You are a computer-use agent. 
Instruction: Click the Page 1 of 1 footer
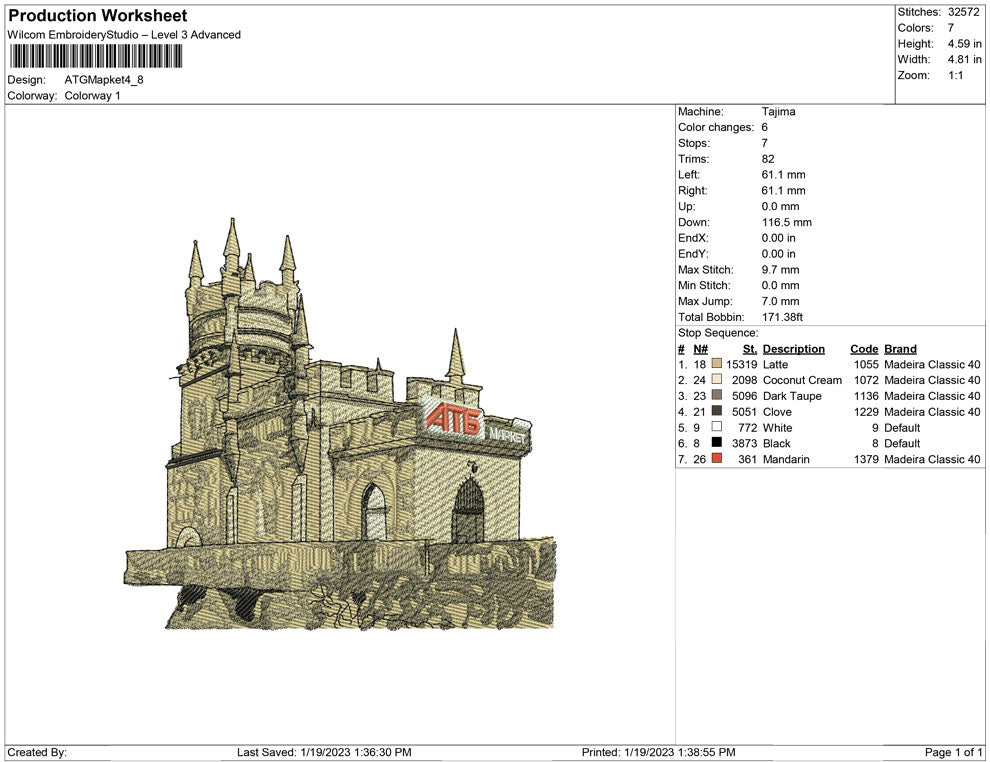[x=954, y=752]
